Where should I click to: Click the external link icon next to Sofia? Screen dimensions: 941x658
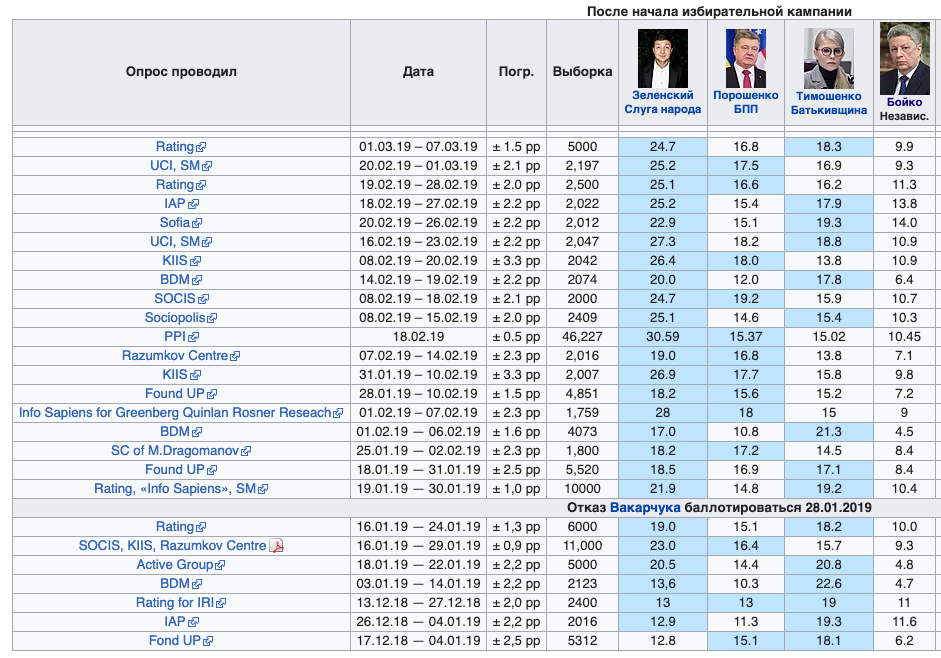pyautogui.click(x=197, y=223)
